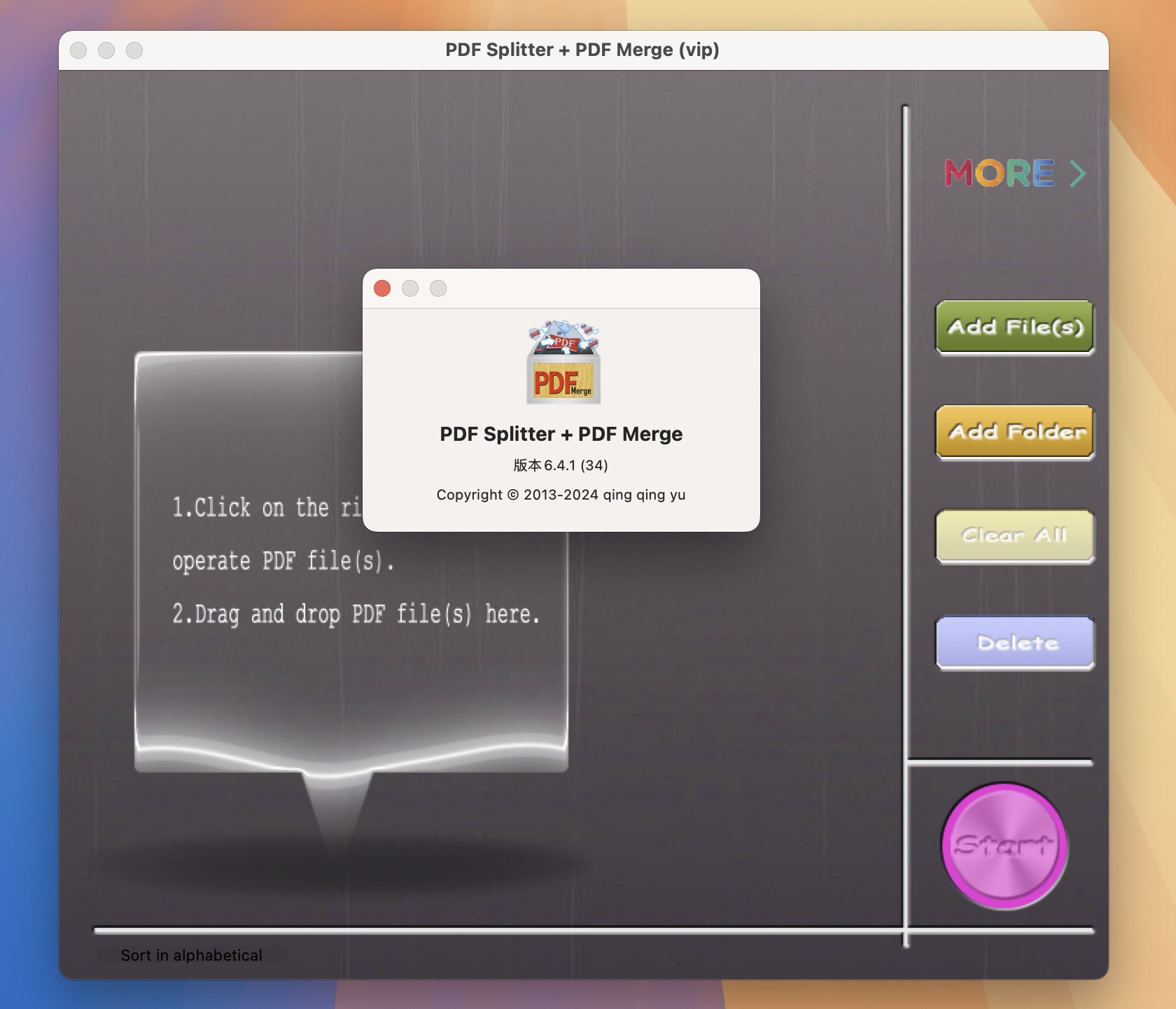Click the 'operate PDF file(s).' instruction line
Viewport: 1176px width, 1009px height.
click(x=283, y=560)
